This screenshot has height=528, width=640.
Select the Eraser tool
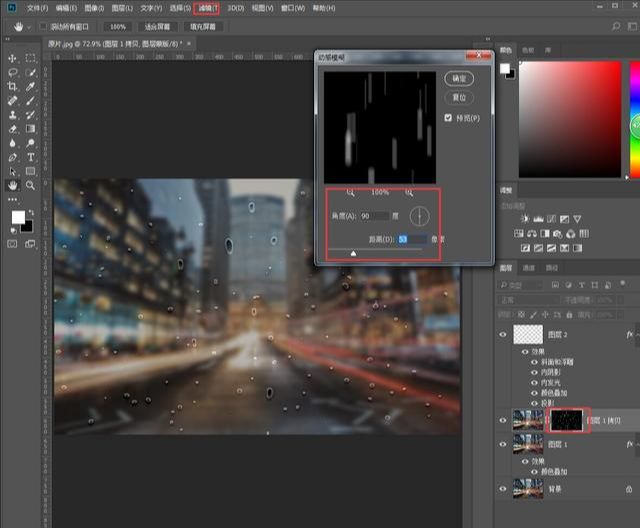tap(12, 129)
